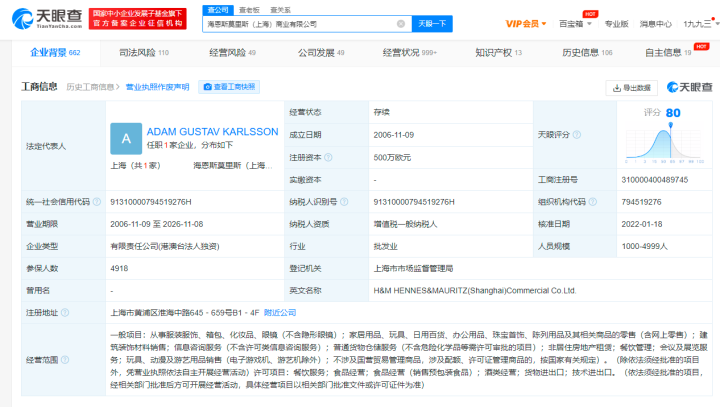Screen dimensions: 720x407
Task: Click the company type 有限责任公司 value
Action: point(165,246)
